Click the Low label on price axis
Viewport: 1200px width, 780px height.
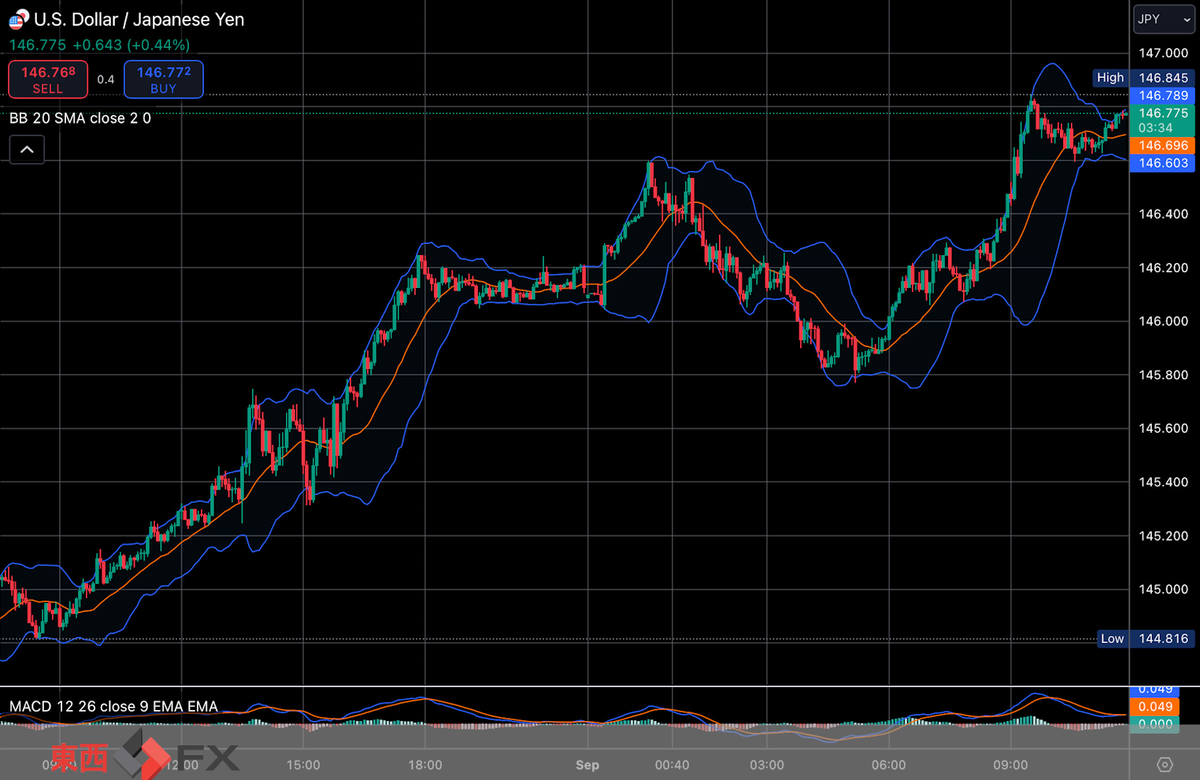1112,638
